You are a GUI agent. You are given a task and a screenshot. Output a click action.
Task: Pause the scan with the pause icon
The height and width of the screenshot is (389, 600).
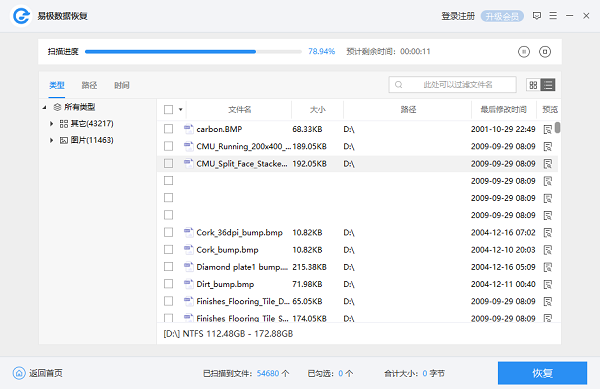[x=524, y=52]
